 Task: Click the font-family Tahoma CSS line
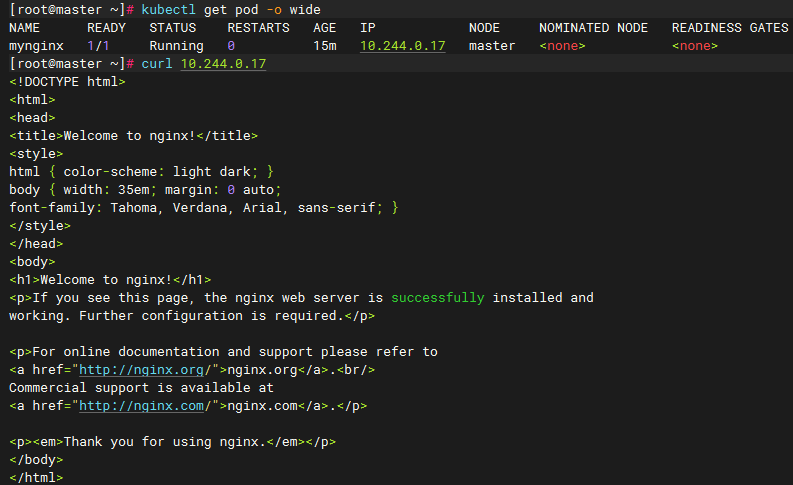pos(203,208)
